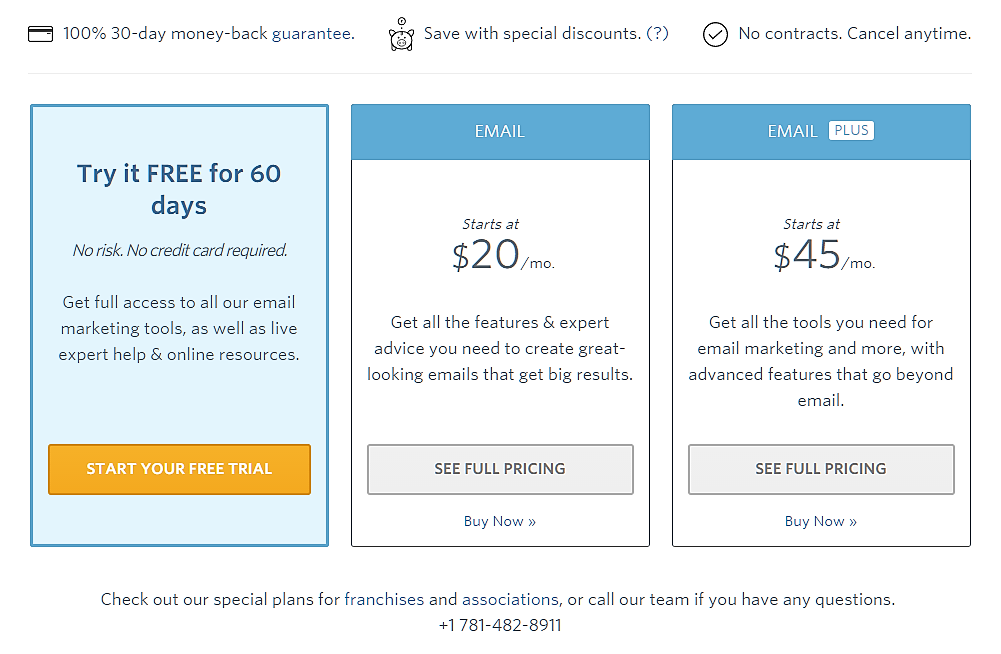Follow the Buy Now link for Email plan
Viewport: 1001px width, 654px height.
(500, 521)
